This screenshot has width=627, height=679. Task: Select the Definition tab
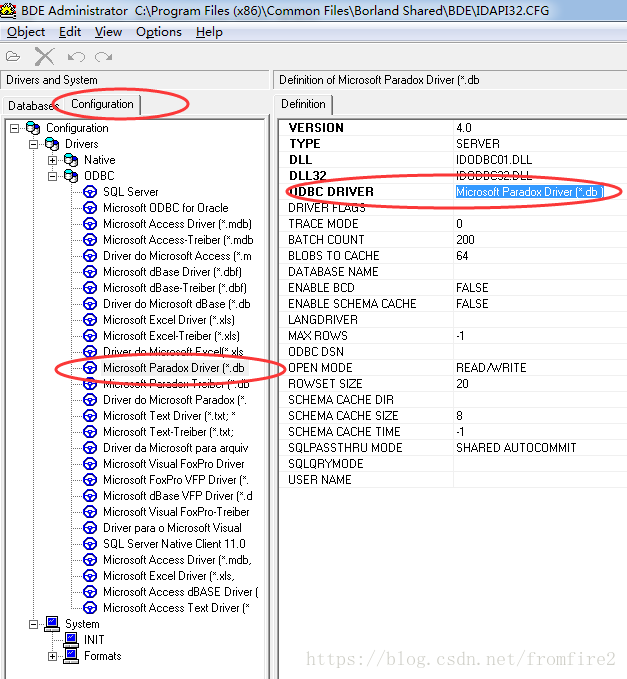[303, 104]
